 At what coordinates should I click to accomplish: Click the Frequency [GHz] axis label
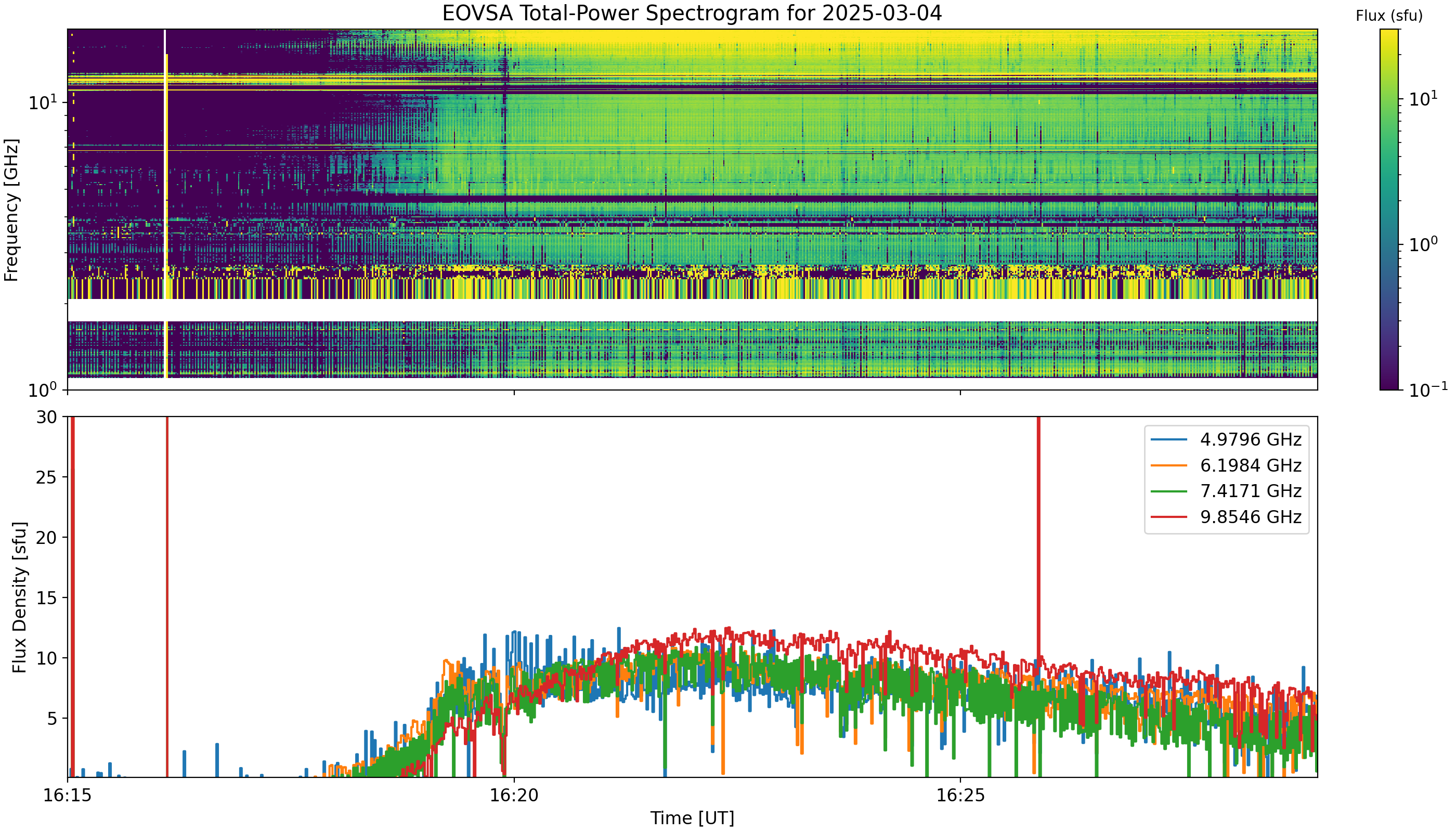11,210
